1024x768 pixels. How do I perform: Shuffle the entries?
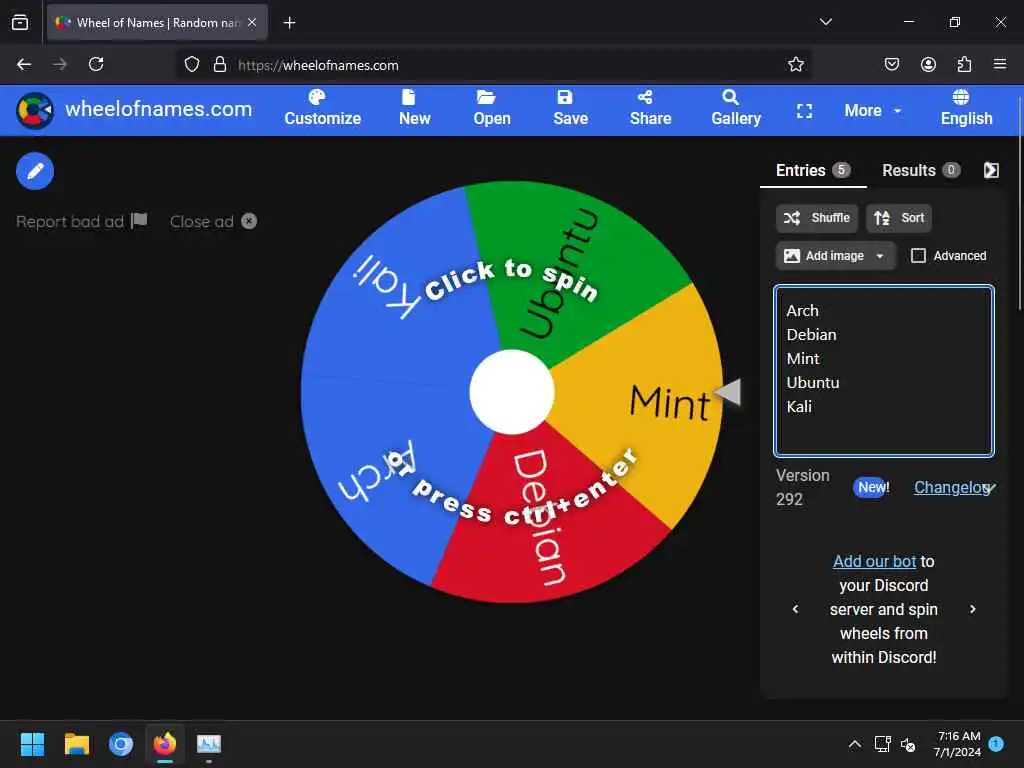point(817,218)
